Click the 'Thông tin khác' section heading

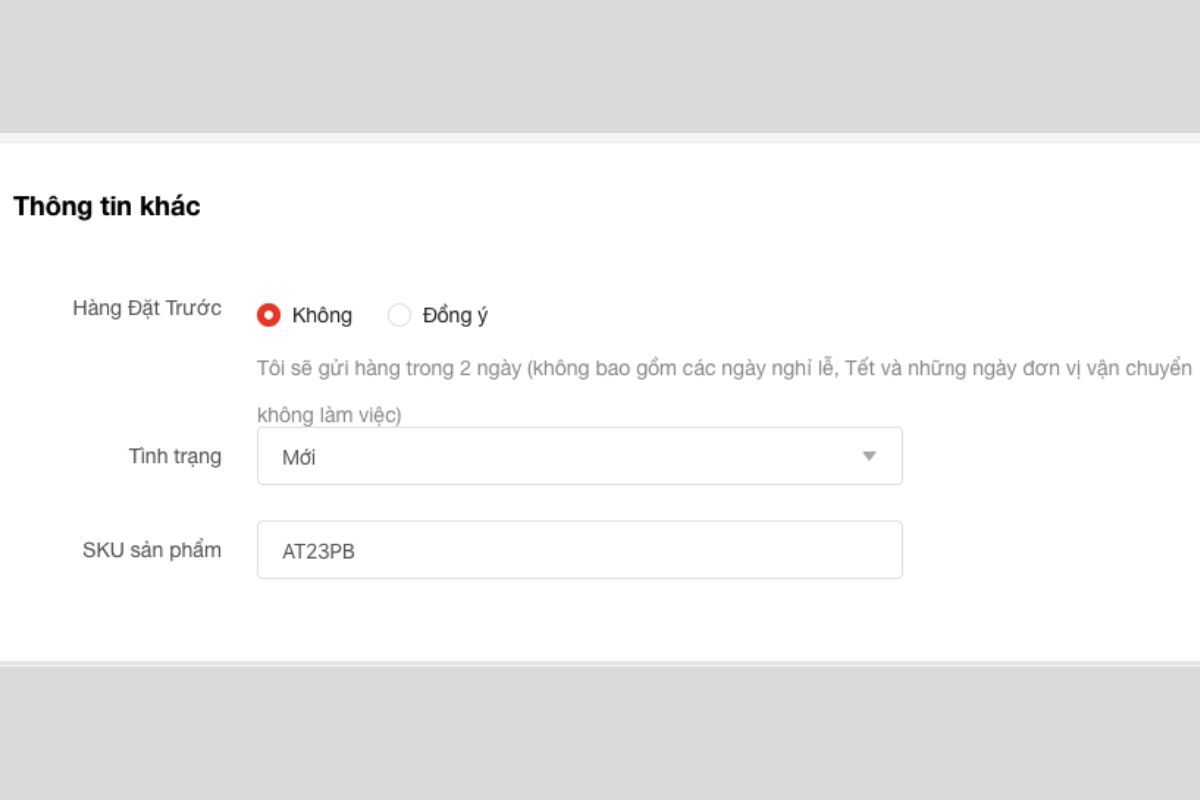pos(106,206)
